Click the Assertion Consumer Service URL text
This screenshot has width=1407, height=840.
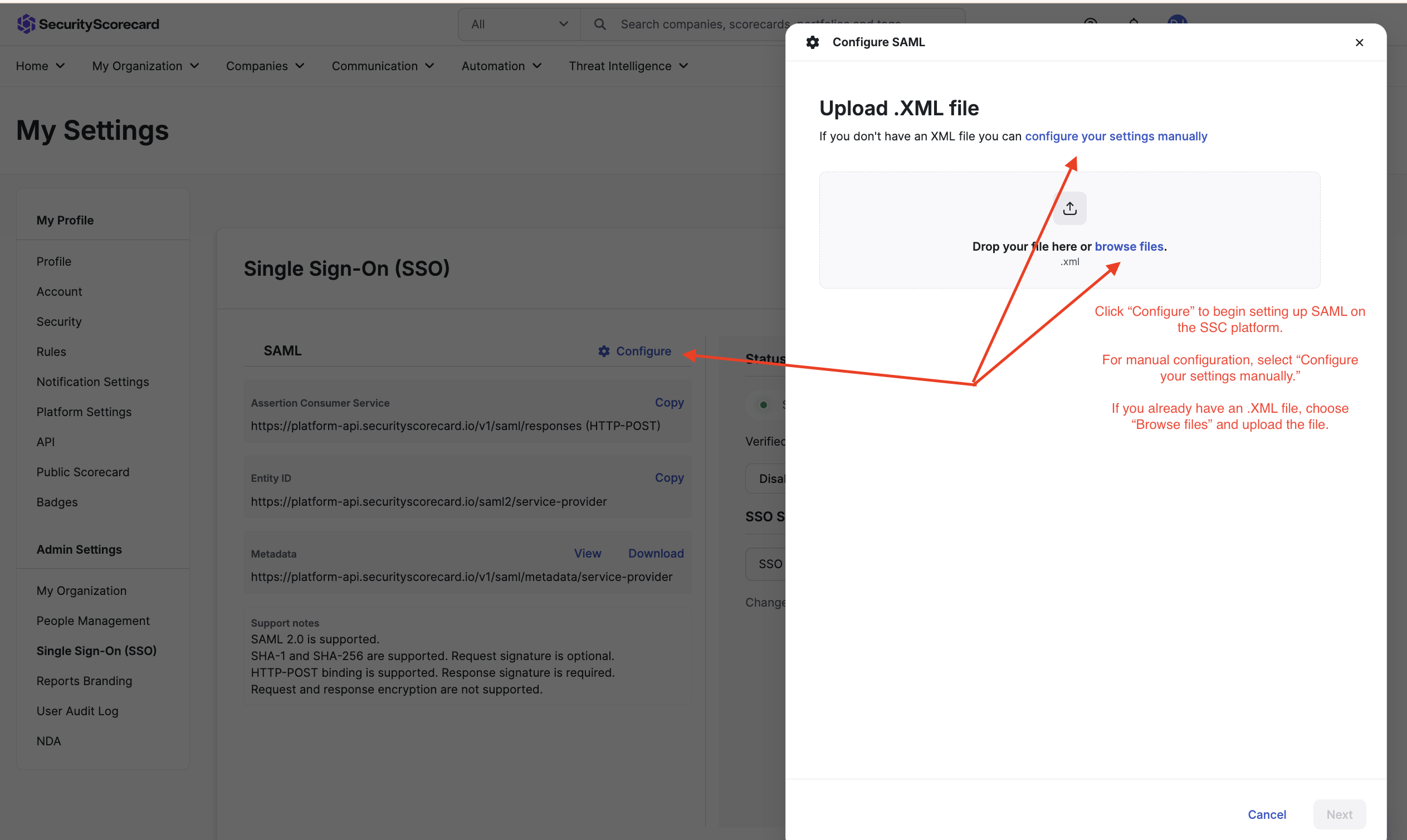pos(456,425)
